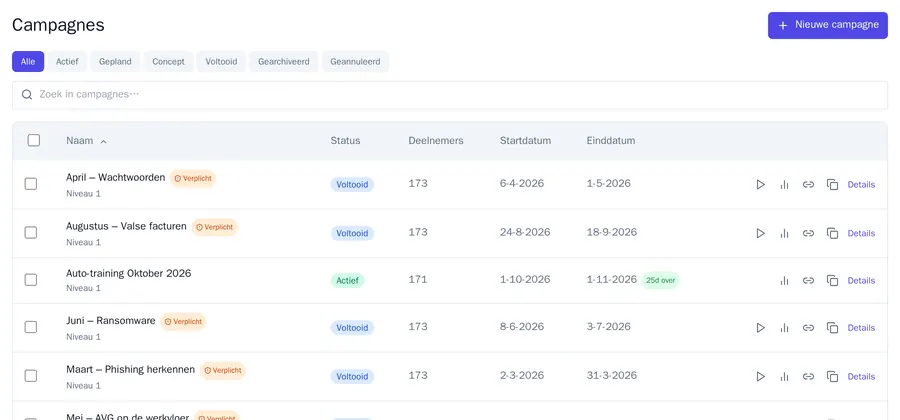Sort by the Einddatum column header
This screenshot has width=900, height=420.
click(x=611, y=141)
